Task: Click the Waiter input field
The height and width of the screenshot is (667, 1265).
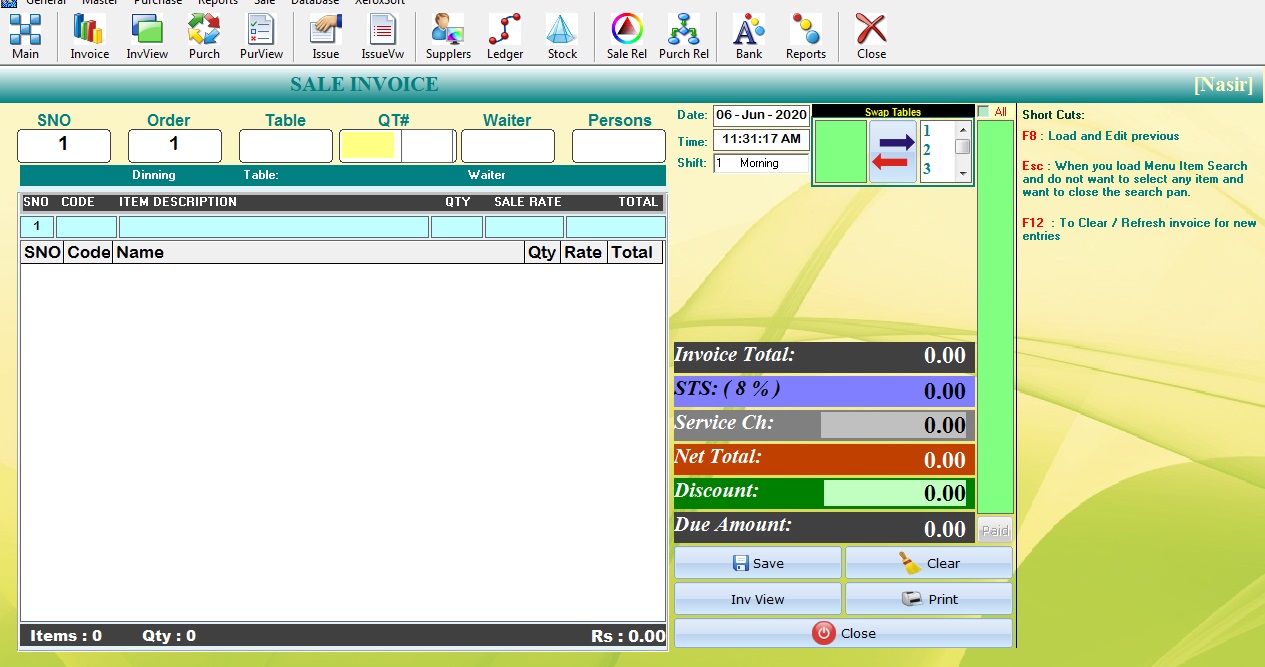Action: tap(508, 146)
